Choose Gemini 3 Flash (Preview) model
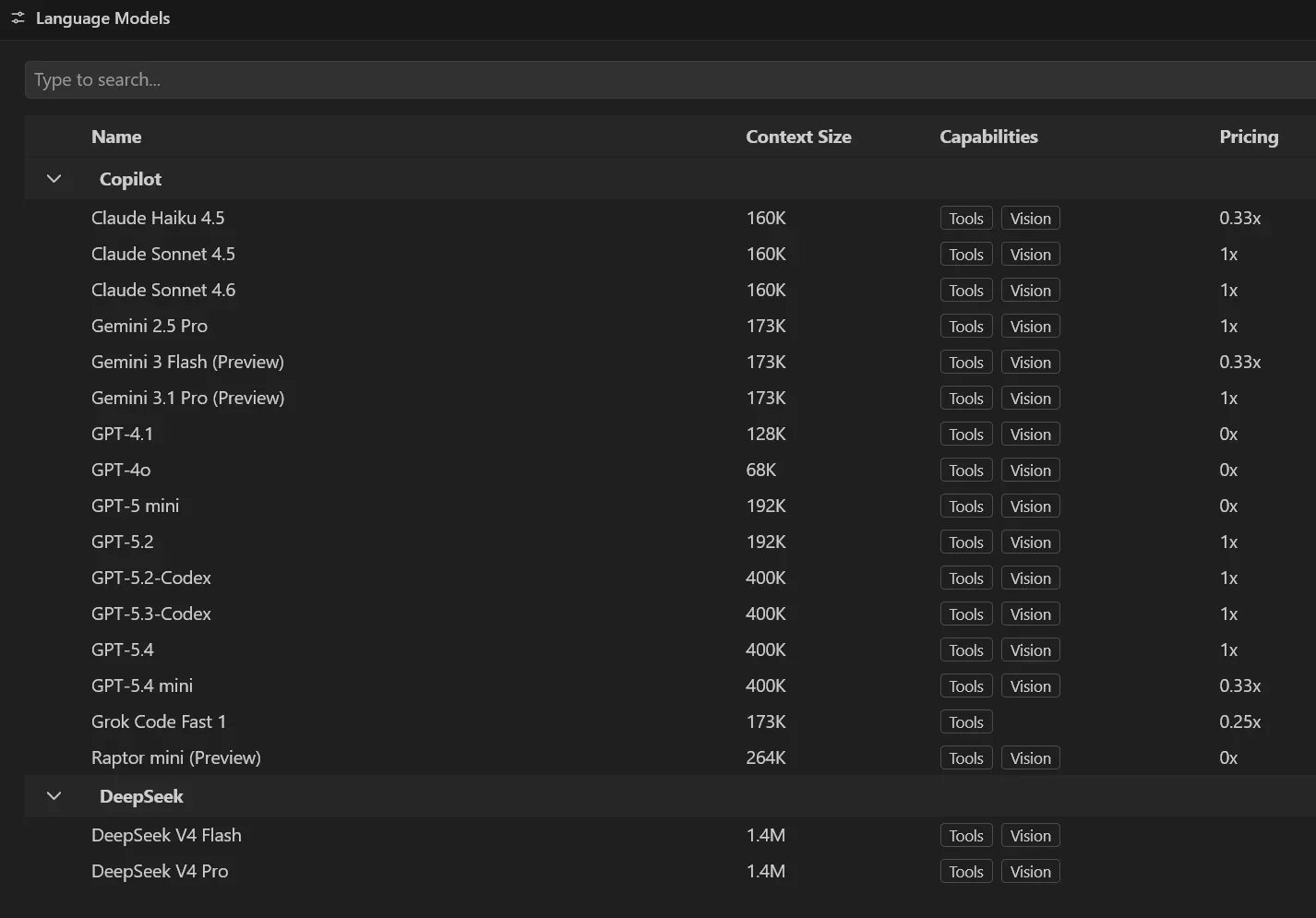This screenshot has height=918, width=1316. 187,362
